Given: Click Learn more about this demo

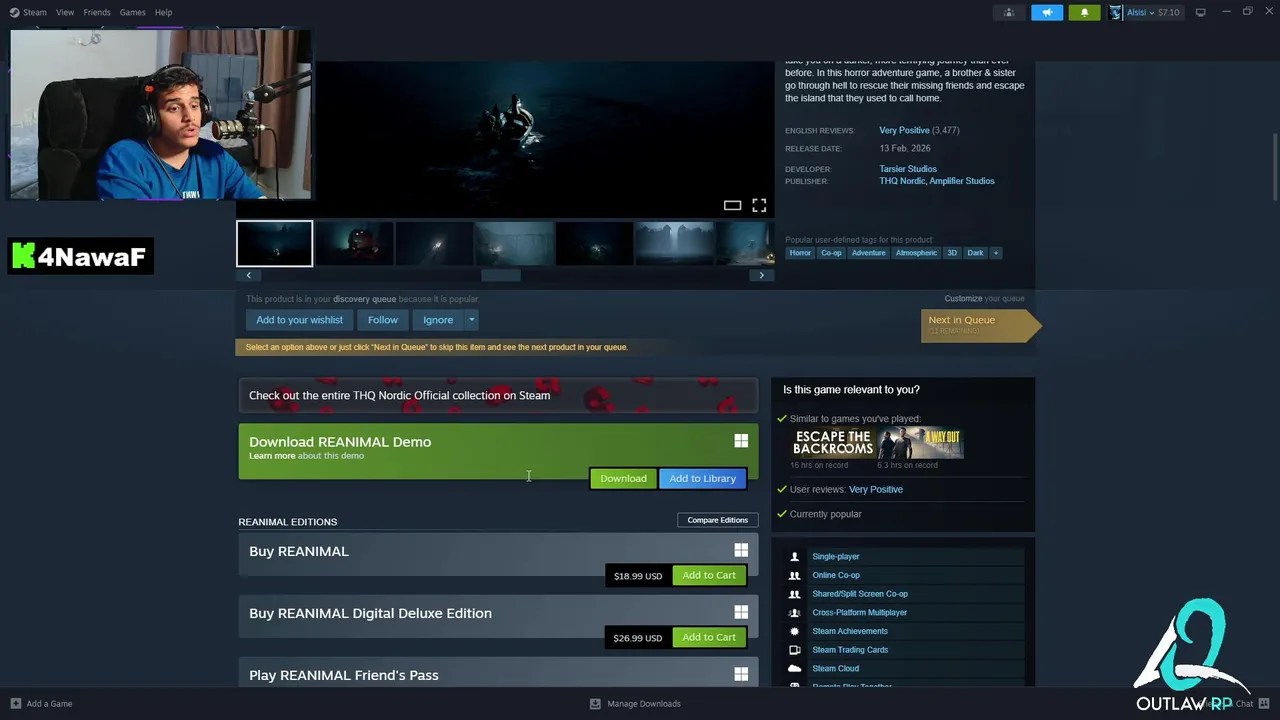Looking at the screenshot, I should pyautogui.click(x=272, y=456).
